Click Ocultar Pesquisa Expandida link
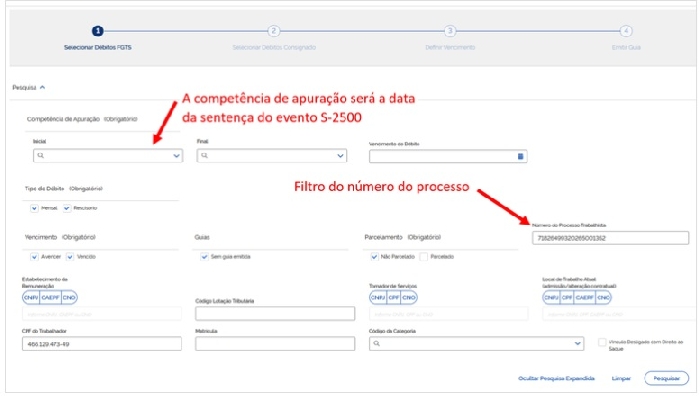 [556, 379]
